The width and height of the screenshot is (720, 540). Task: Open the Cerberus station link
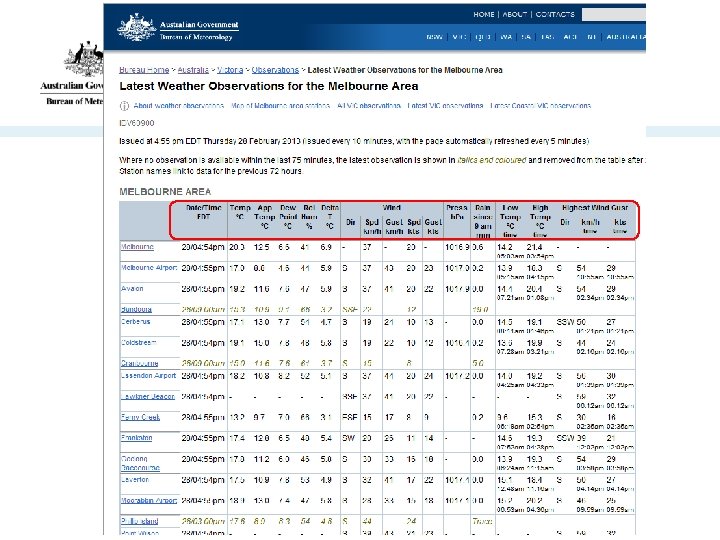click(x=135, y=321)
